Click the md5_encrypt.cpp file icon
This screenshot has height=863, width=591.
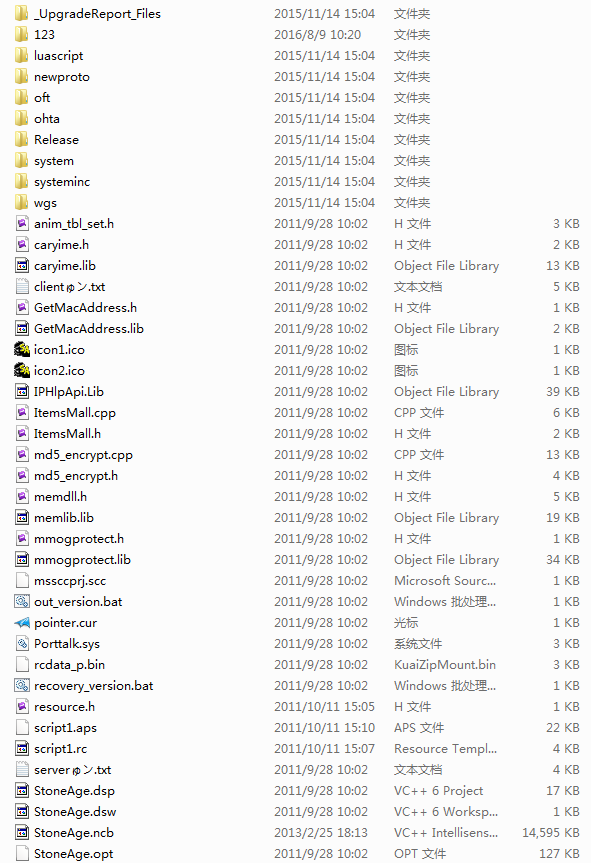pos(21,455)
